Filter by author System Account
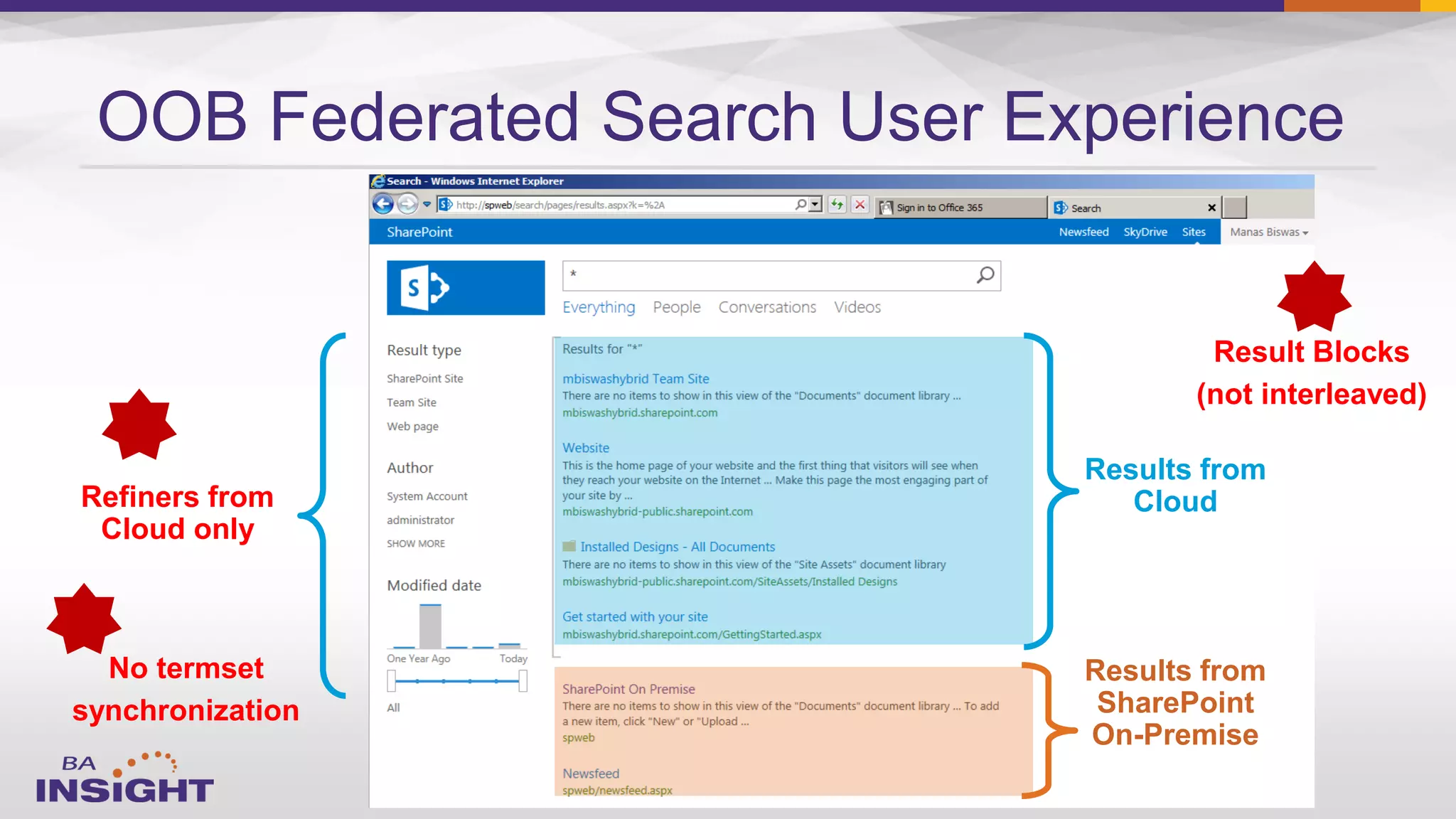Screen dimensions: 1456x819 pos(427,496)
